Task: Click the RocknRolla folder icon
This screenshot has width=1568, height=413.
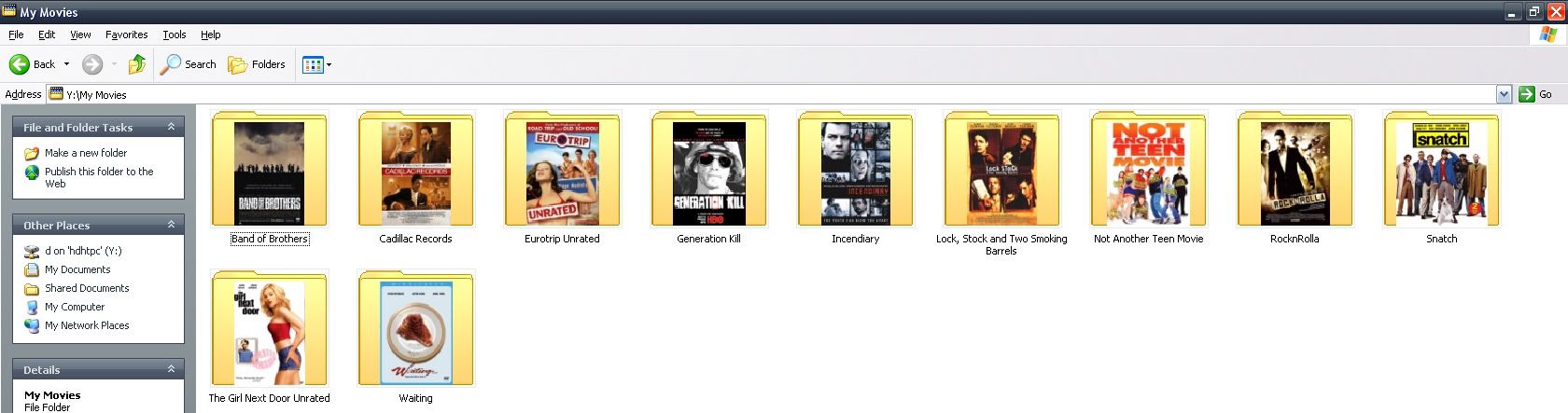Action: point(1295,169)
